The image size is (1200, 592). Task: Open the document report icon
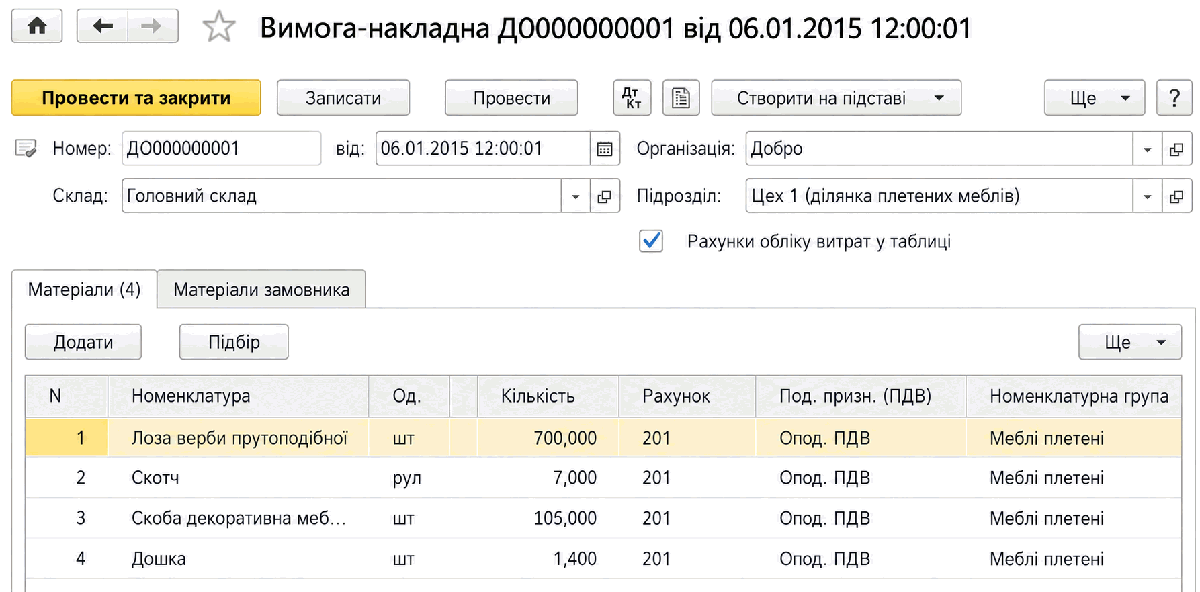[681, 98]
